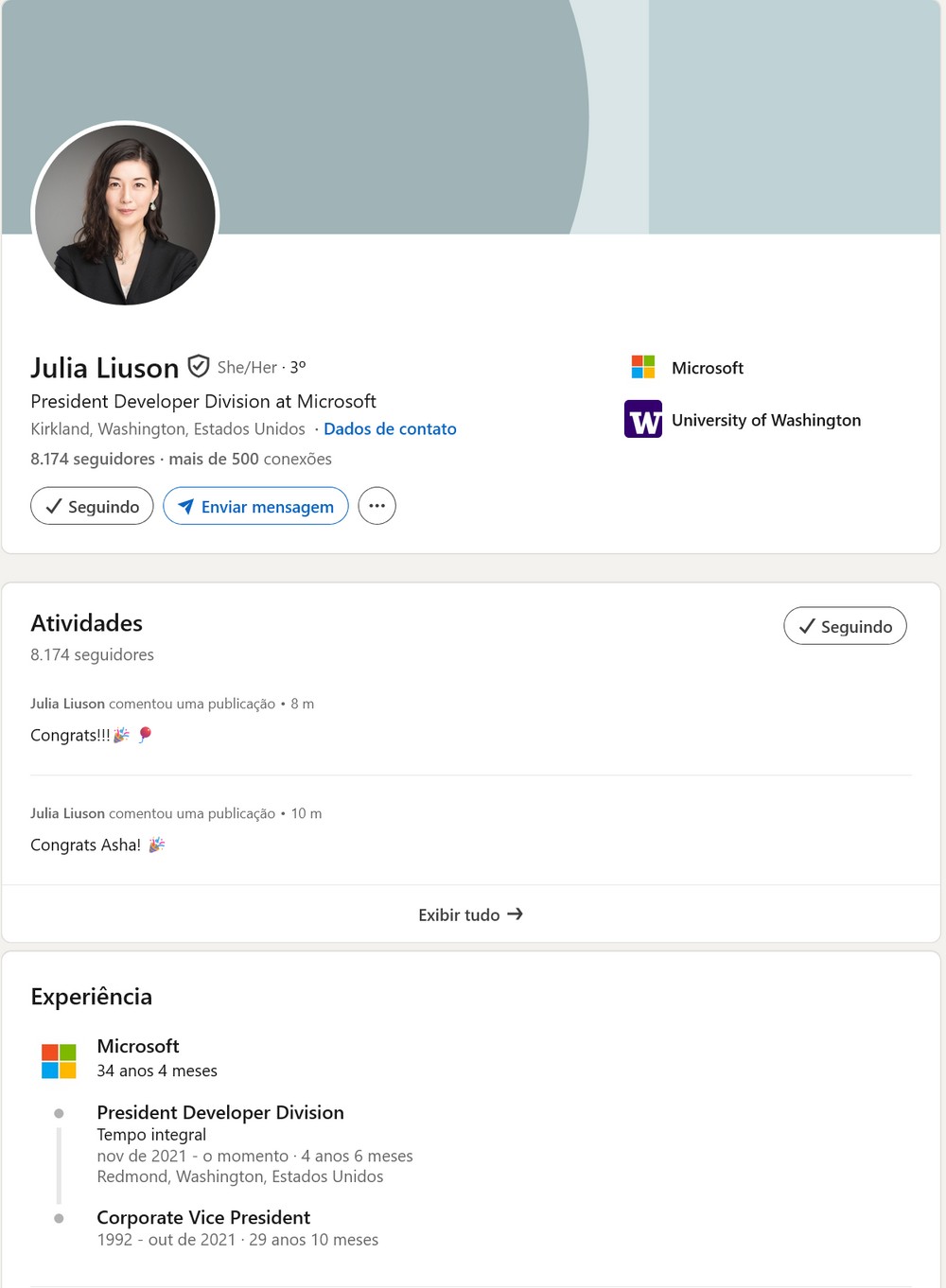Toggle the Seguindo button under the profile header
The width and height of the screenshot is (946, 1288).
tap(92, 506)
